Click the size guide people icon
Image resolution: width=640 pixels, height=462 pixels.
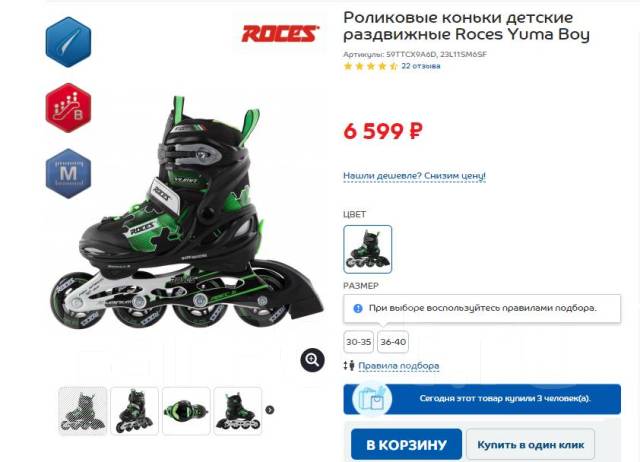(349, 365)
